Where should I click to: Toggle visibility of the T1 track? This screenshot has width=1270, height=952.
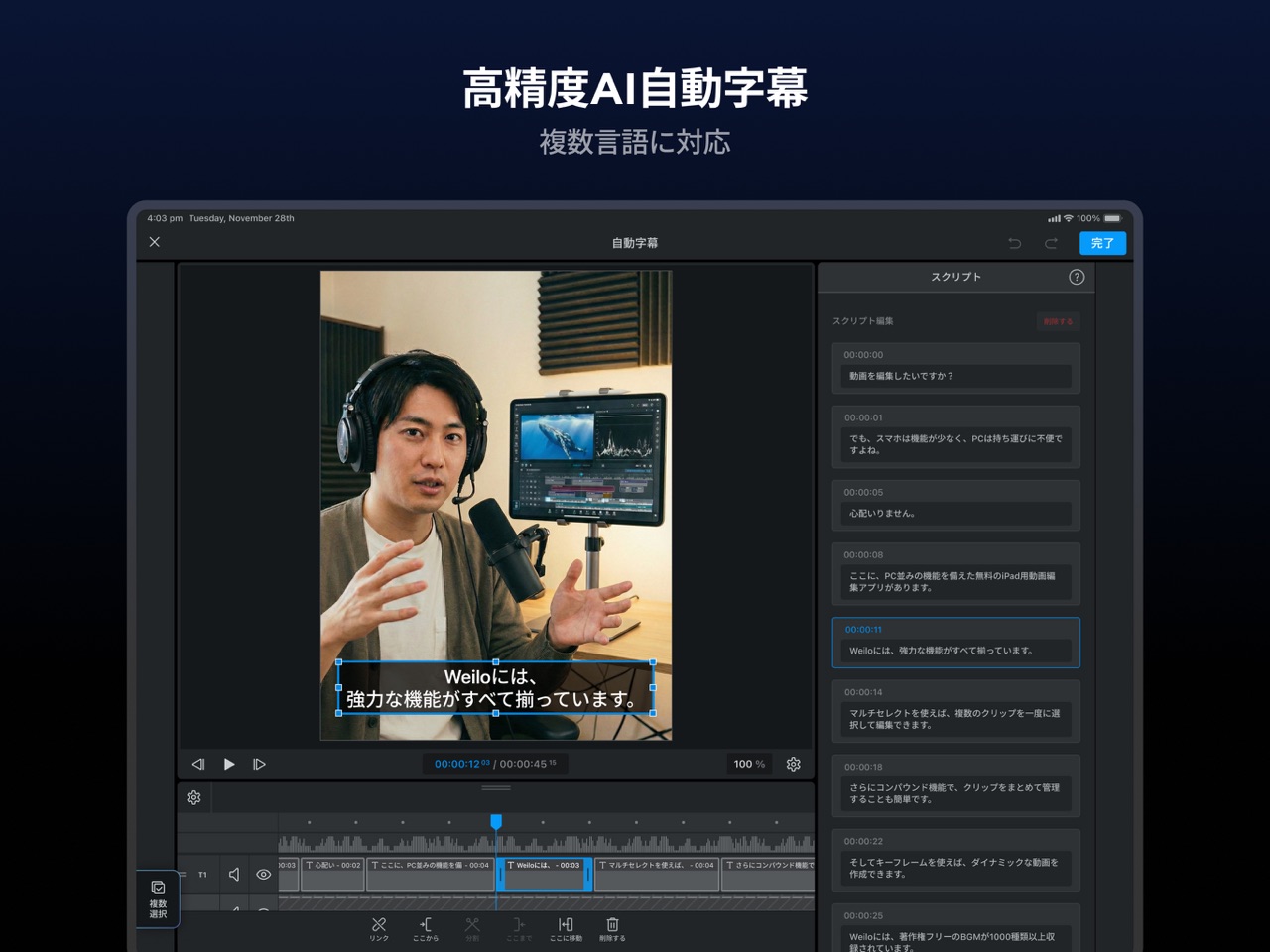264,875
